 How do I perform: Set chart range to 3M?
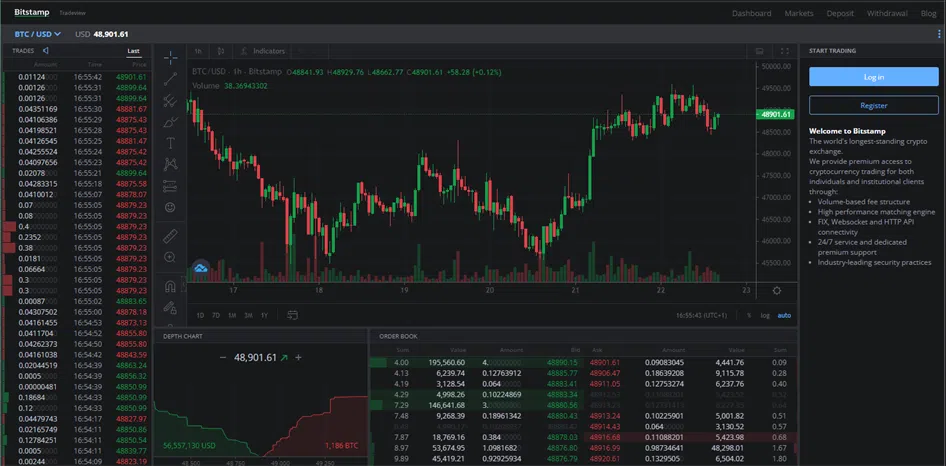point(248,315)
